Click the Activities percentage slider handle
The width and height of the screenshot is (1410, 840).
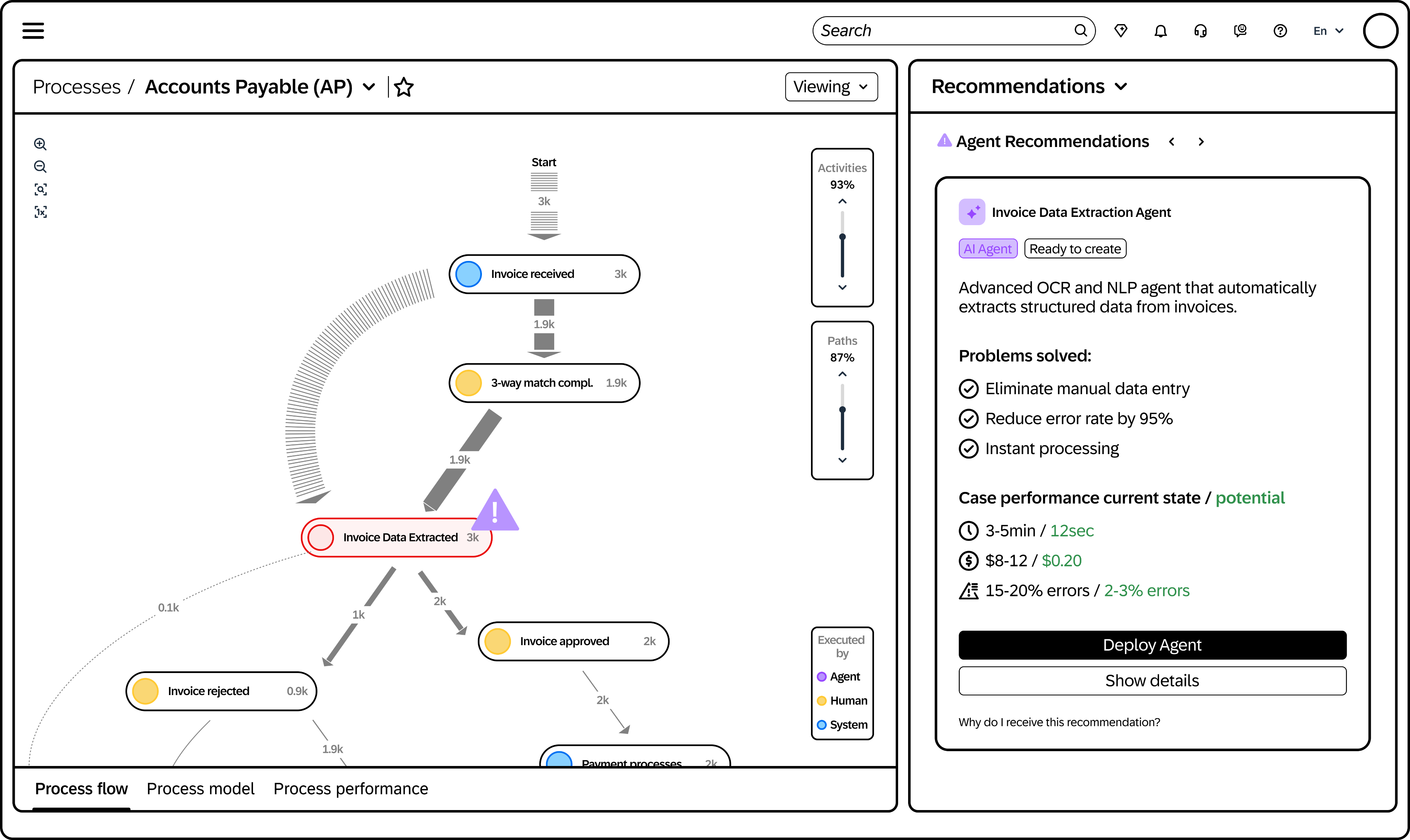[x=842, y=237]
